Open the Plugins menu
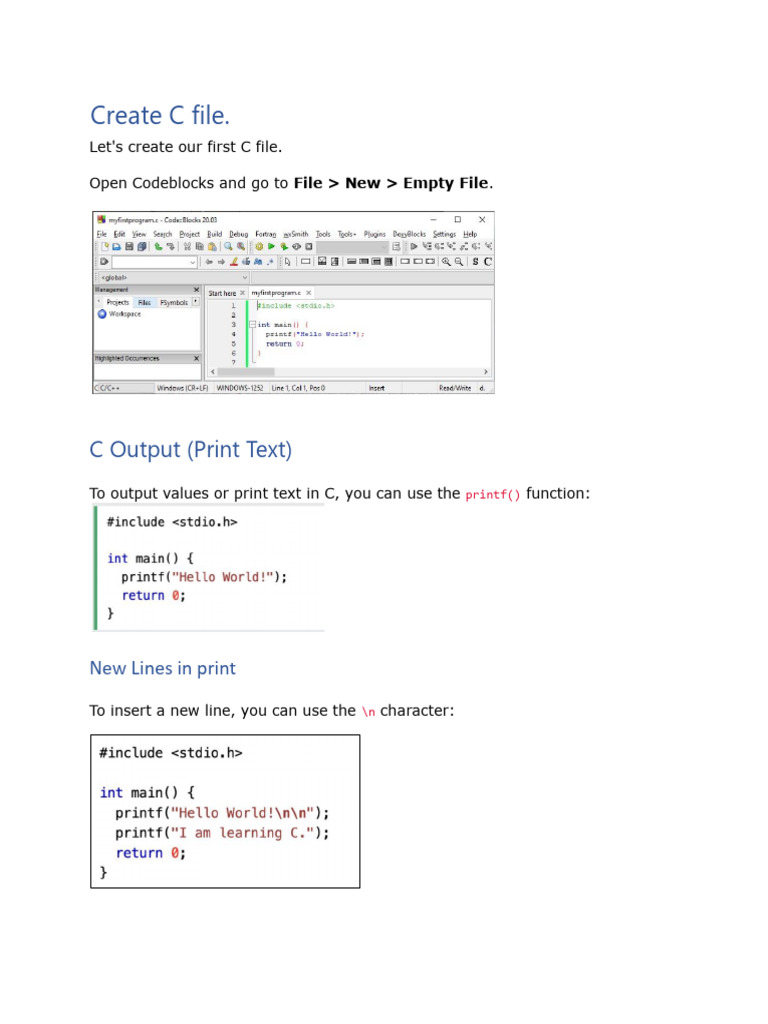 375,234
